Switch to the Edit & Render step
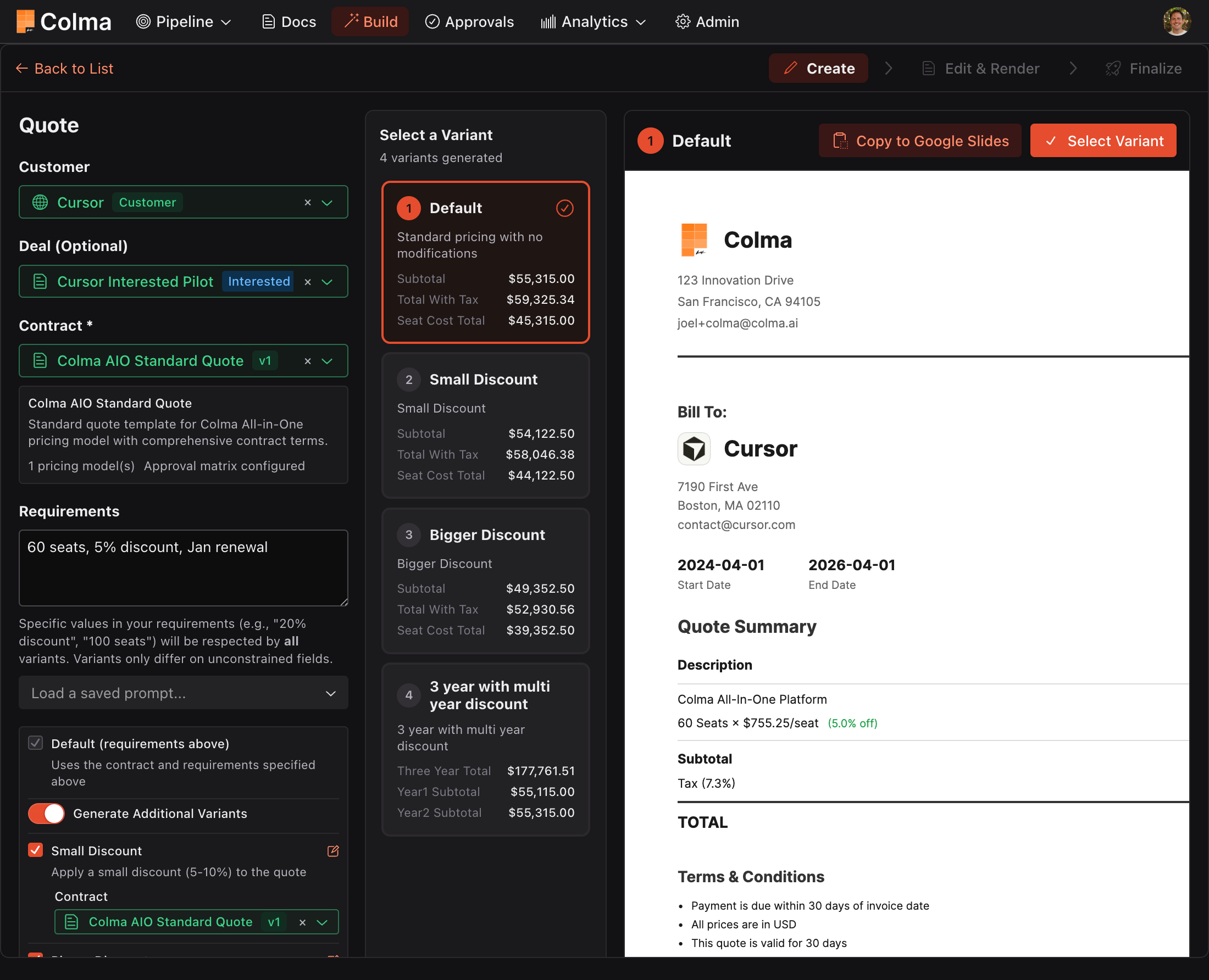 (x=981, y=68)
